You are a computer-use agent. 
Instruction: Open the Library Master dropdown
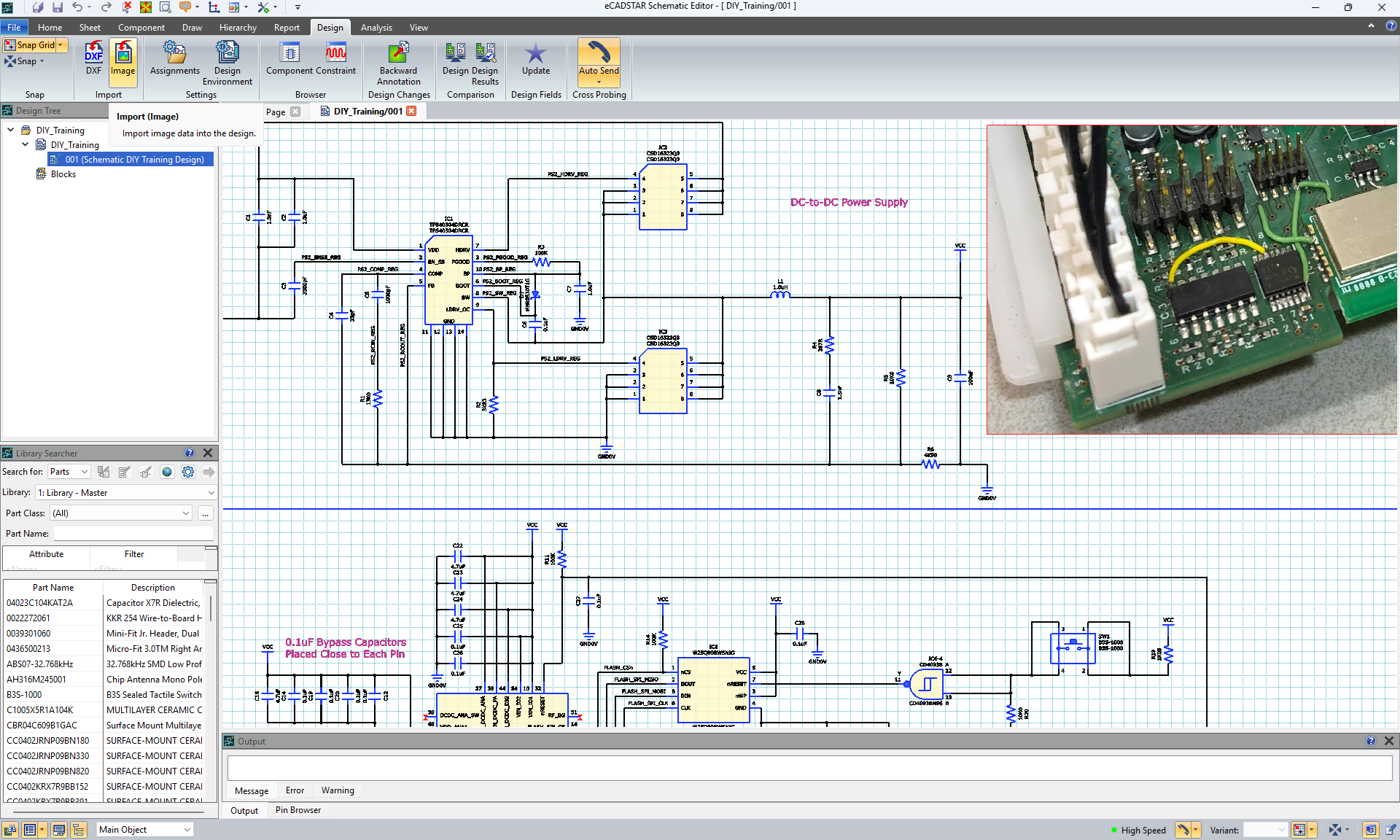coord(126,493)
